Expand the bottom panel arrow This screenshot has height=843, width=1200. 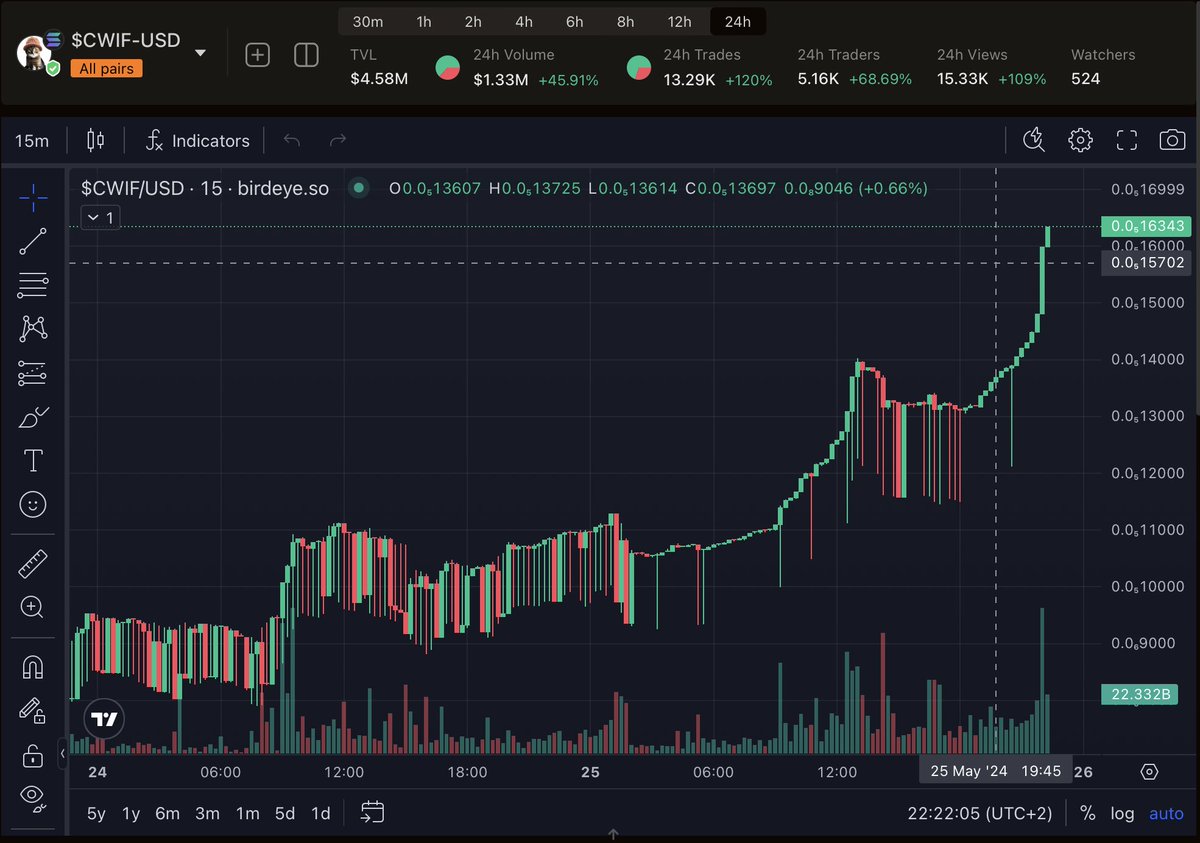point(613,834)
